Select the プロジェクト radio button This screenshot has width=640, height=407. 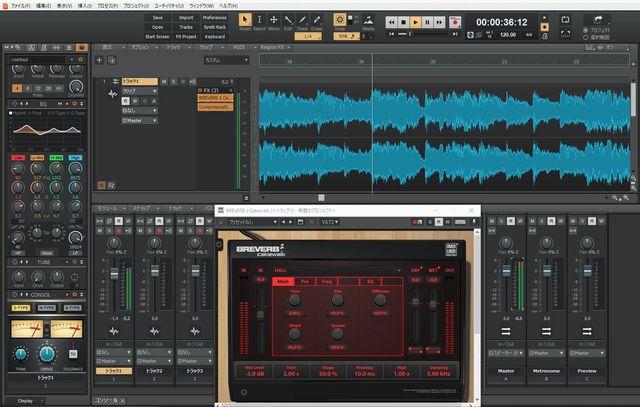point(586,30)
